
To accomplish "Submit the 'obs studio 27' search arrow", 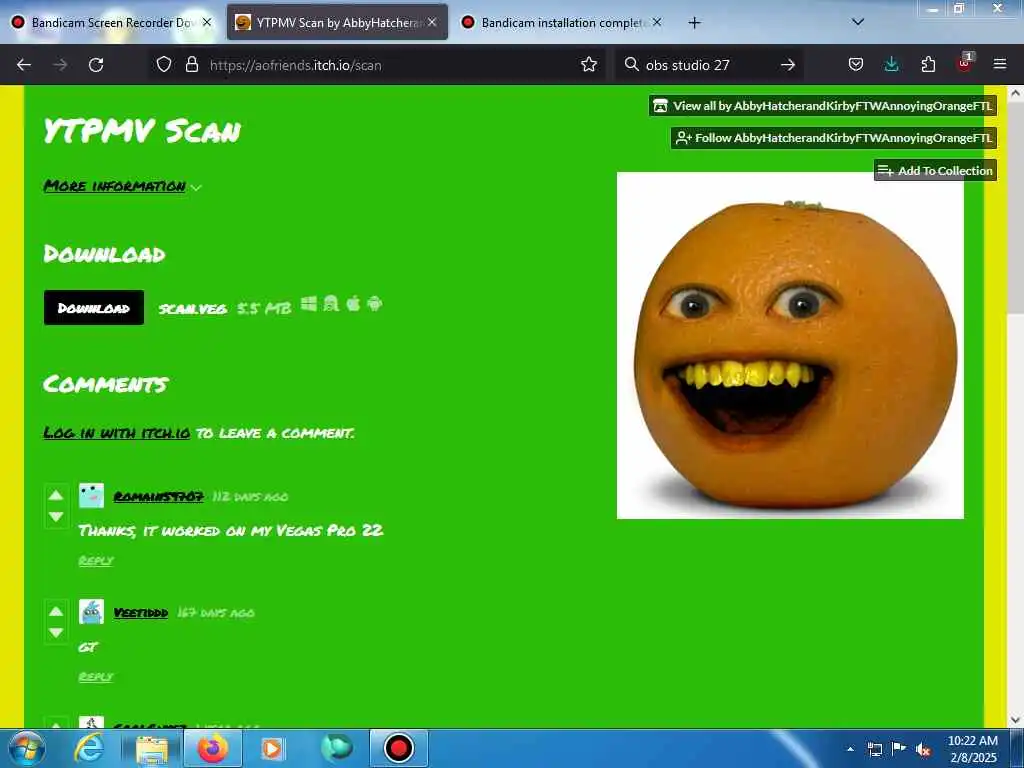I will (788, 65).
